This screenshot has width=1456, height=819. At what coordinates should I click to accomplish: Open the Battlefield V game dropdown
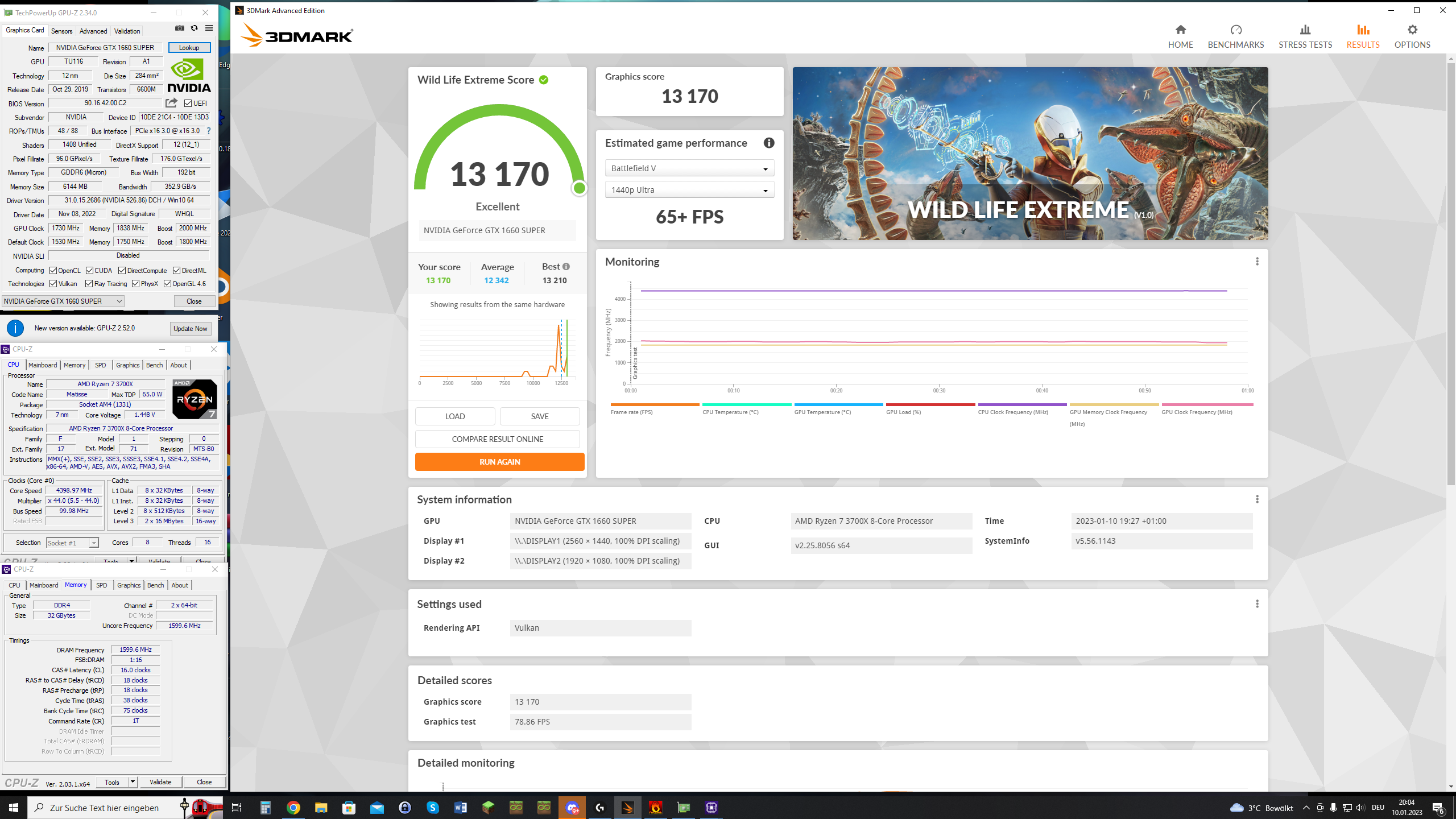point(689,168)
